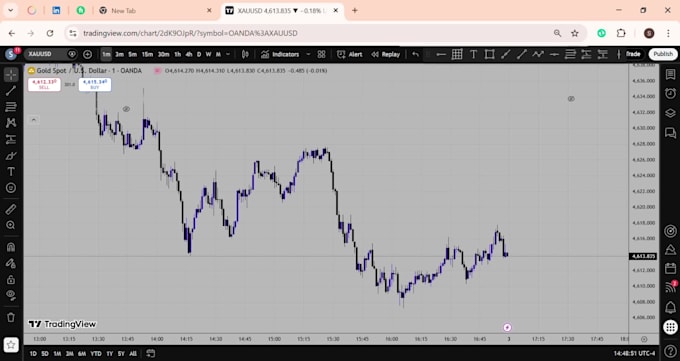
Task: Set the date range to All
Action: (133, 354)
